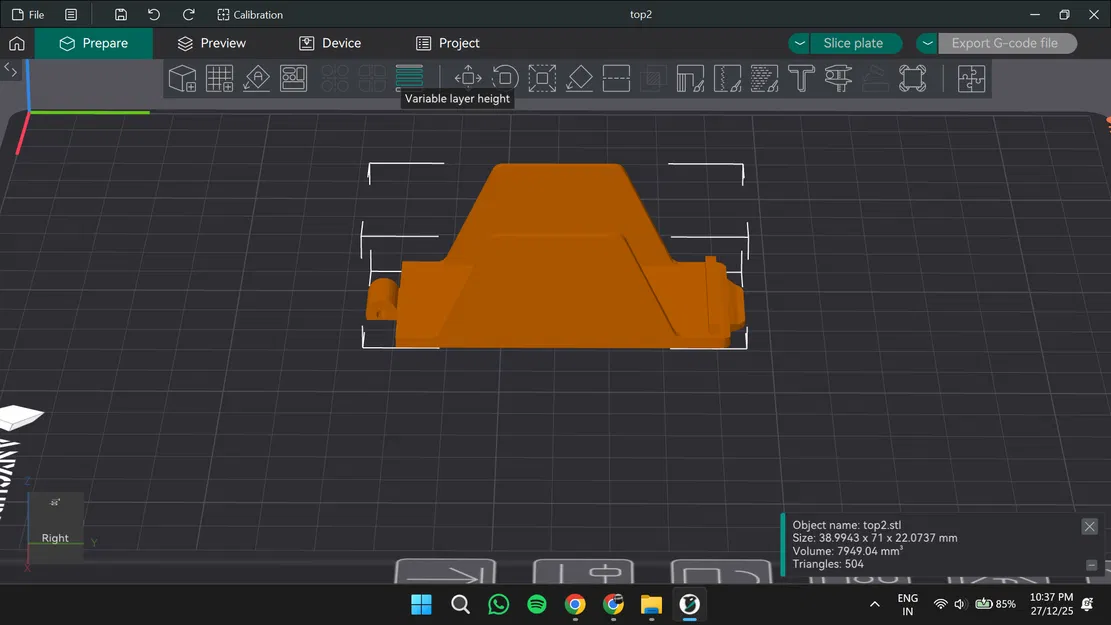
Task: Collapse the sidebar with the arrow toggle
Action: click(x=11, y=69)
